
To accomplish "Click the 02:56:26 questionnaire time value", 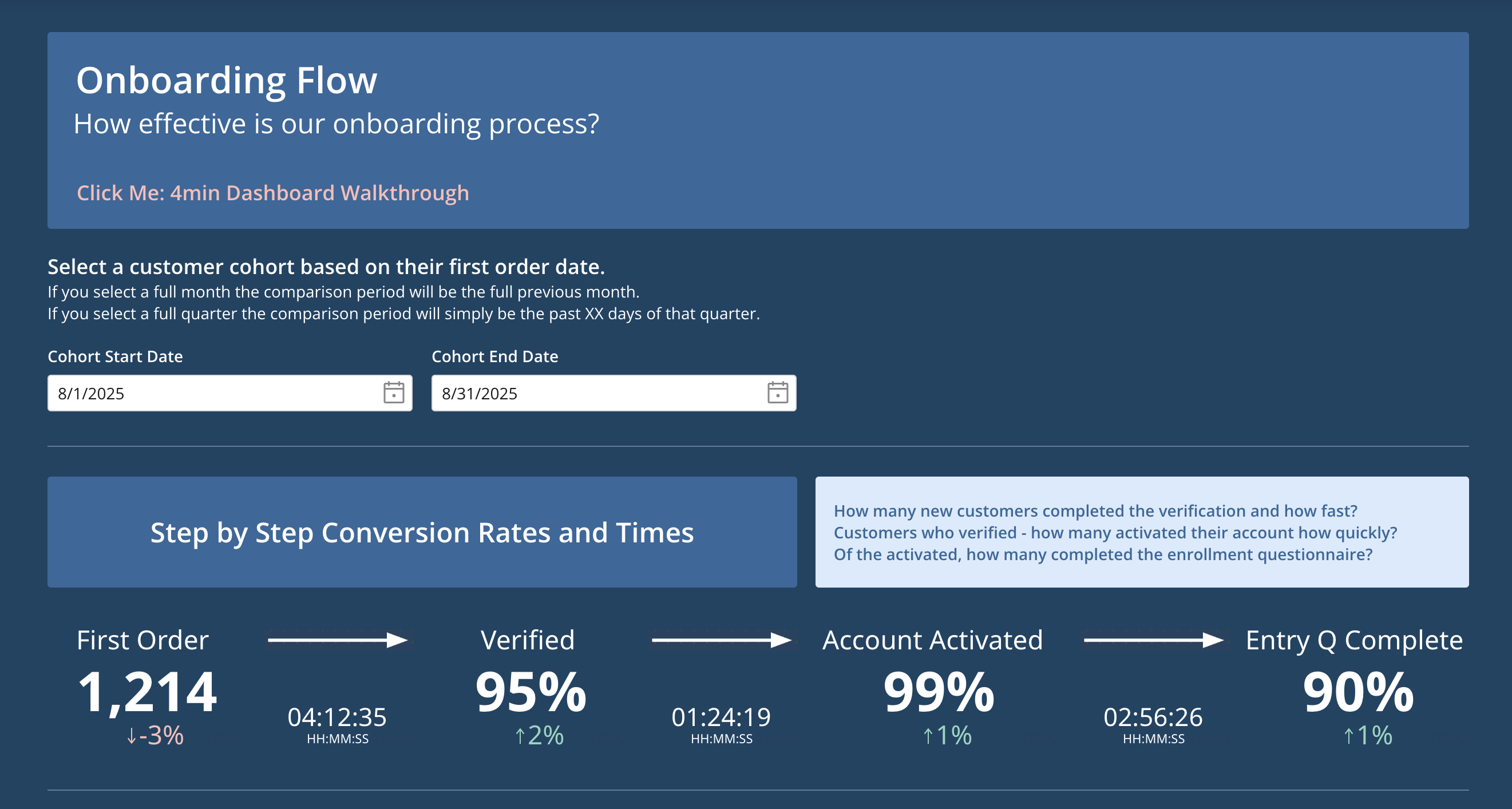I will [1153, 717].
